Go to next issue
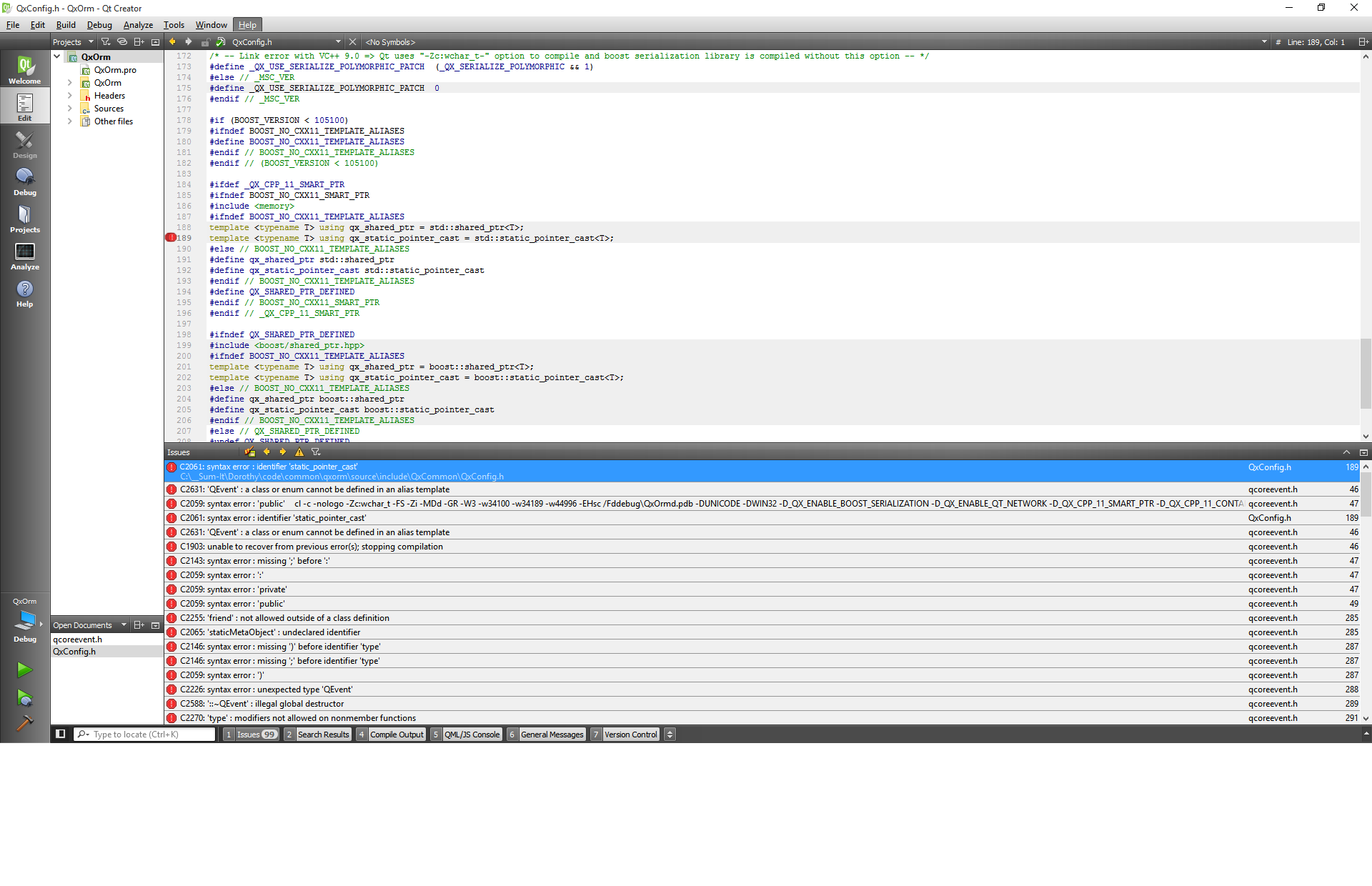 [283, 452]
